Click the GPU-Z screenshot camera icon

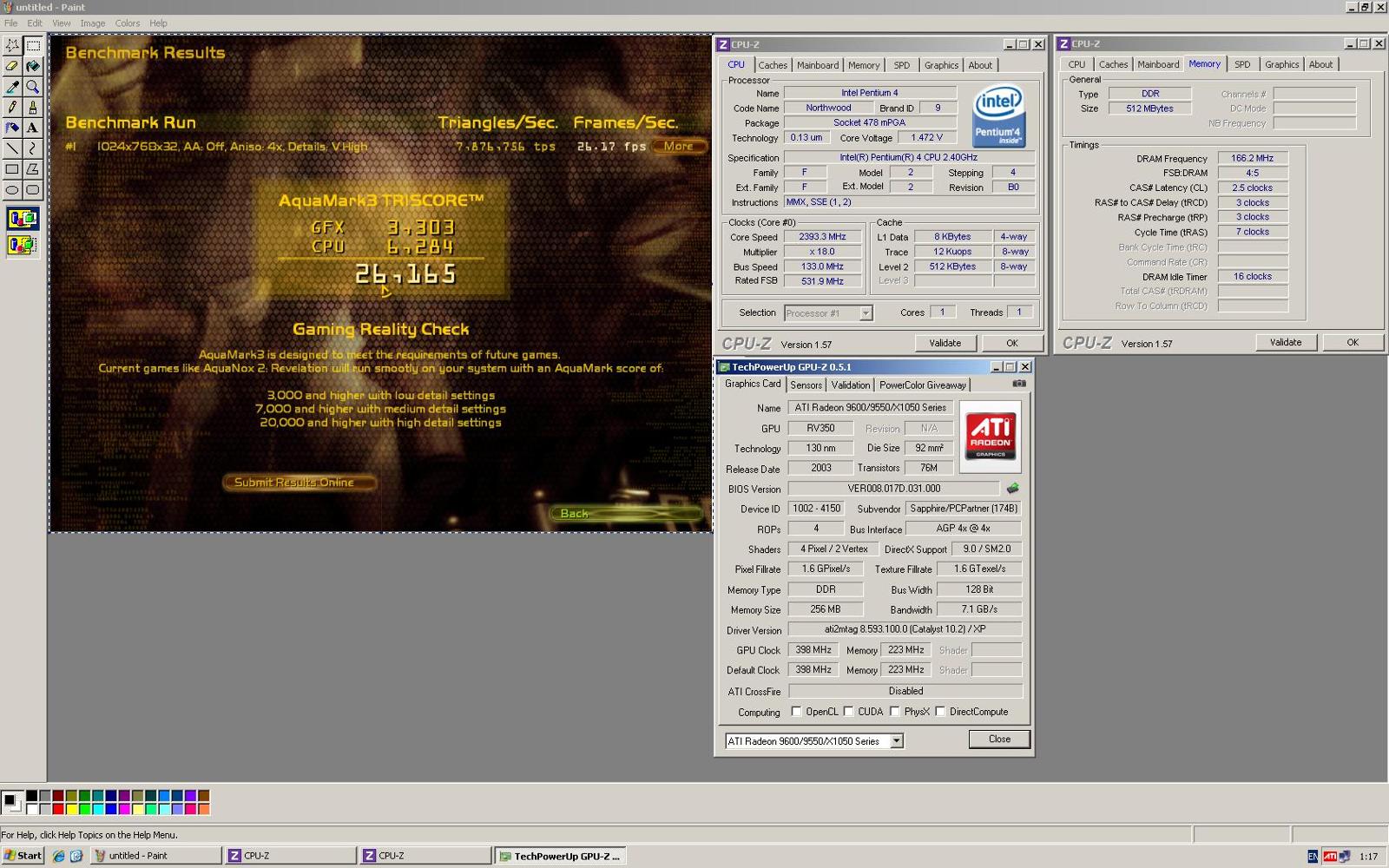(x=1019, y=384)
